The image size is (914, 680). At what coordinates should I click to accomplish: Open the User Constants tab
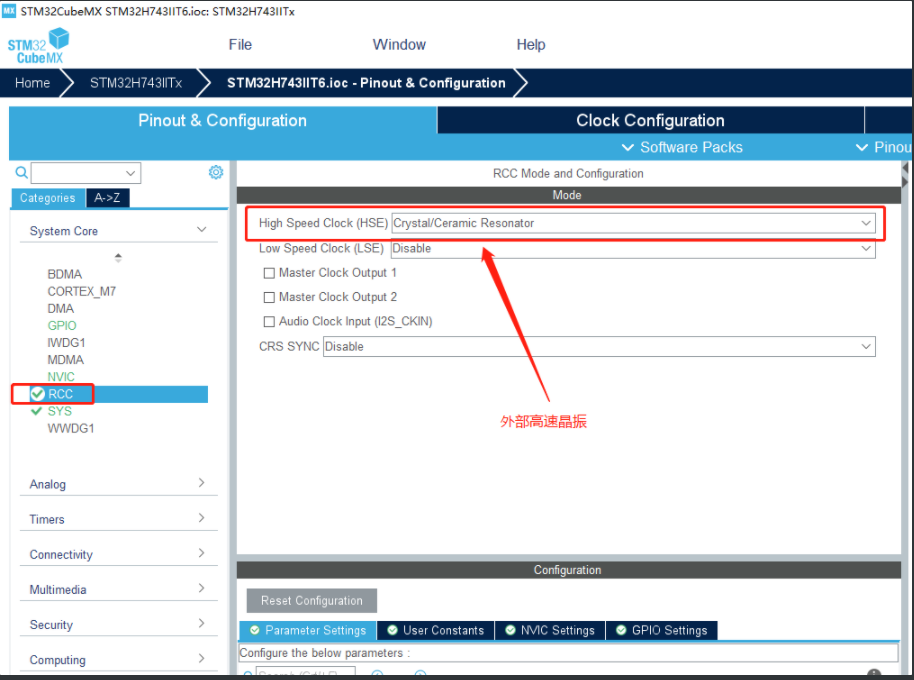(436, 630)
